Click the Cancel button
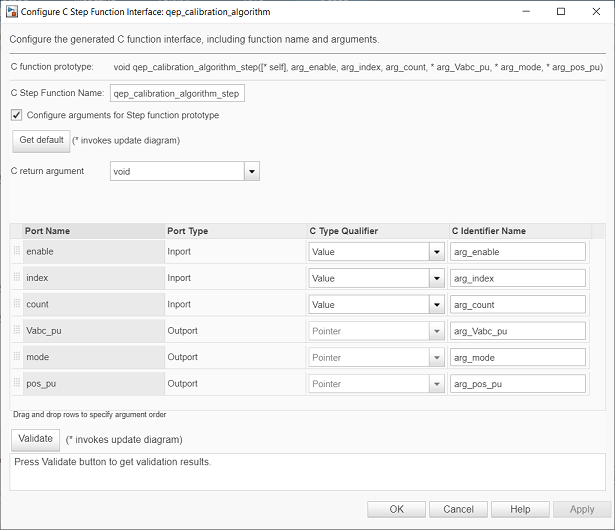 click(458, 509)
